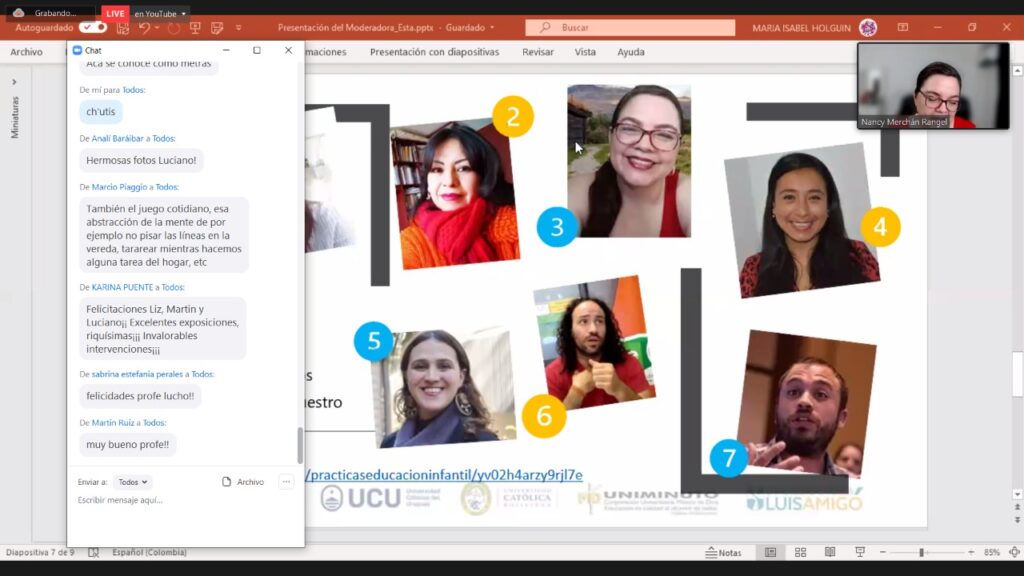
Task: Expand the YouTube live stream dropdown
Action: point(185,13)
